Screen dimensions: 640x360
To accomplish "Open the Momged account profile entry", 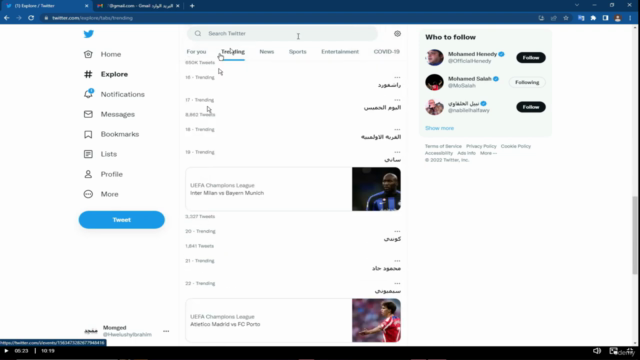I will pos(121,331).
